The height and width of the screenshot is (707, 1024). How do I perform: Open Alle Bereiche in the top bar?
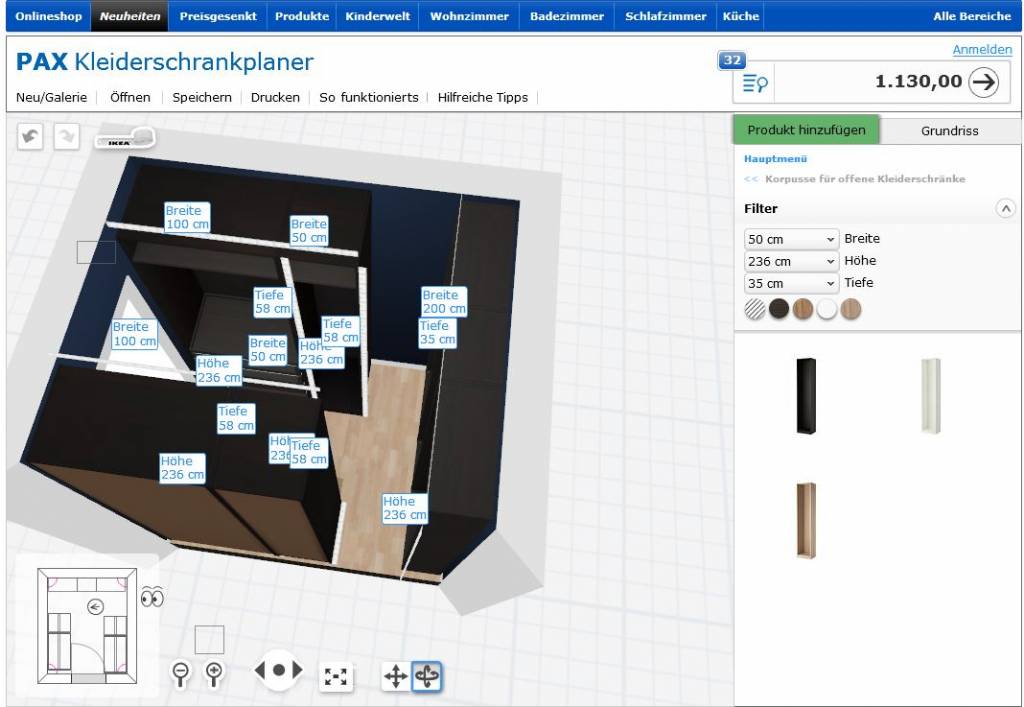(x=972, y=16)
